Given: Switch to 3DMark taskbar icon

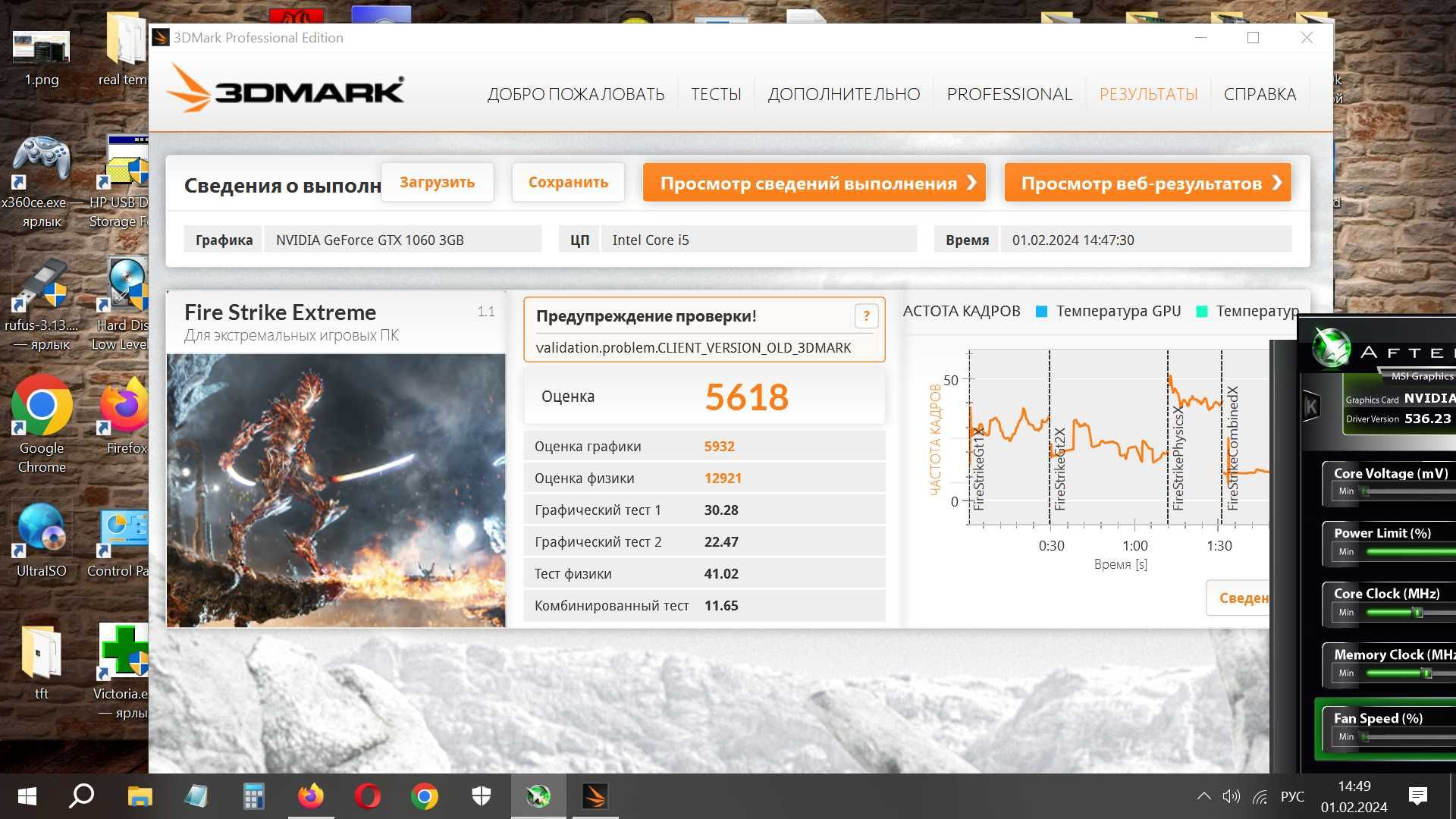Looking at the screenshot, I should [595, 796].
